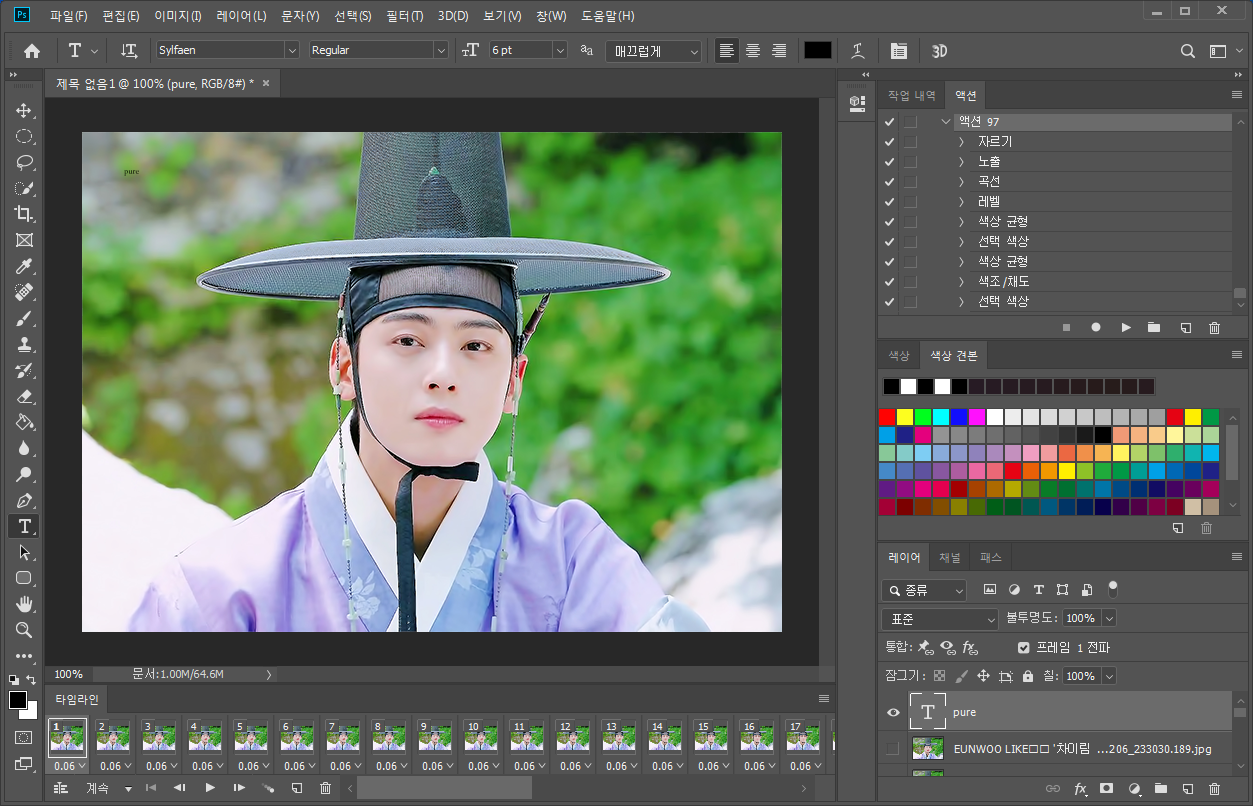Expand the 자르기 action step
Screen dimensions: 1253x806
[x=961, y=142]
